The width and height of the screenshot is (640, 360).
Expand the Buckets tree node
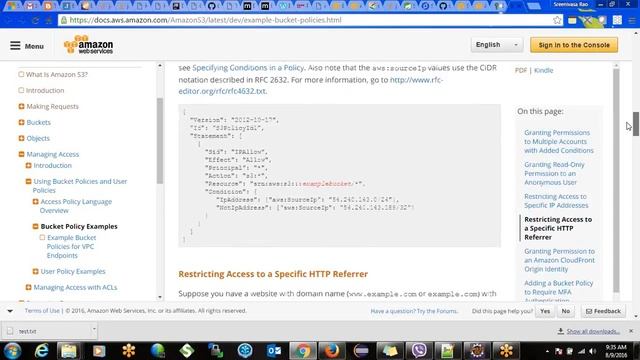pyautogui.click(x=21, y=122)
